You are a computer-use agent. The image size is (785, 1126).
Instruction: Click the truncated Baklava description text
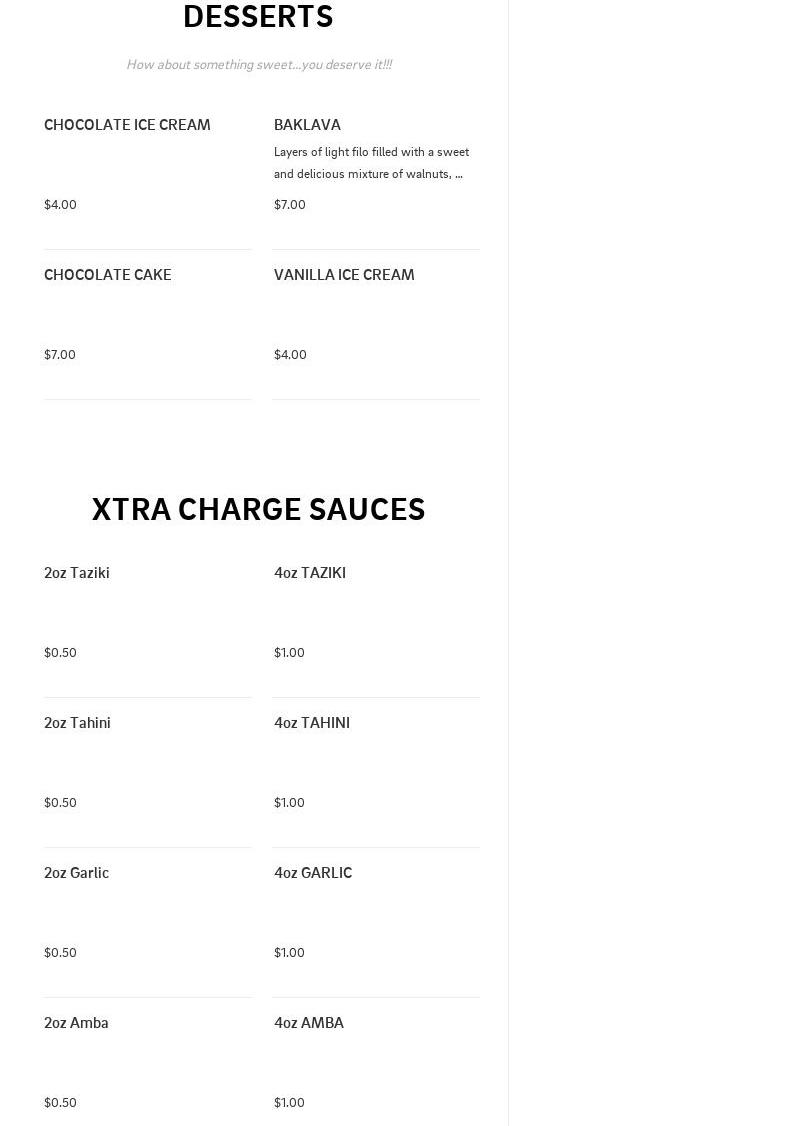[x=371, y=163]
